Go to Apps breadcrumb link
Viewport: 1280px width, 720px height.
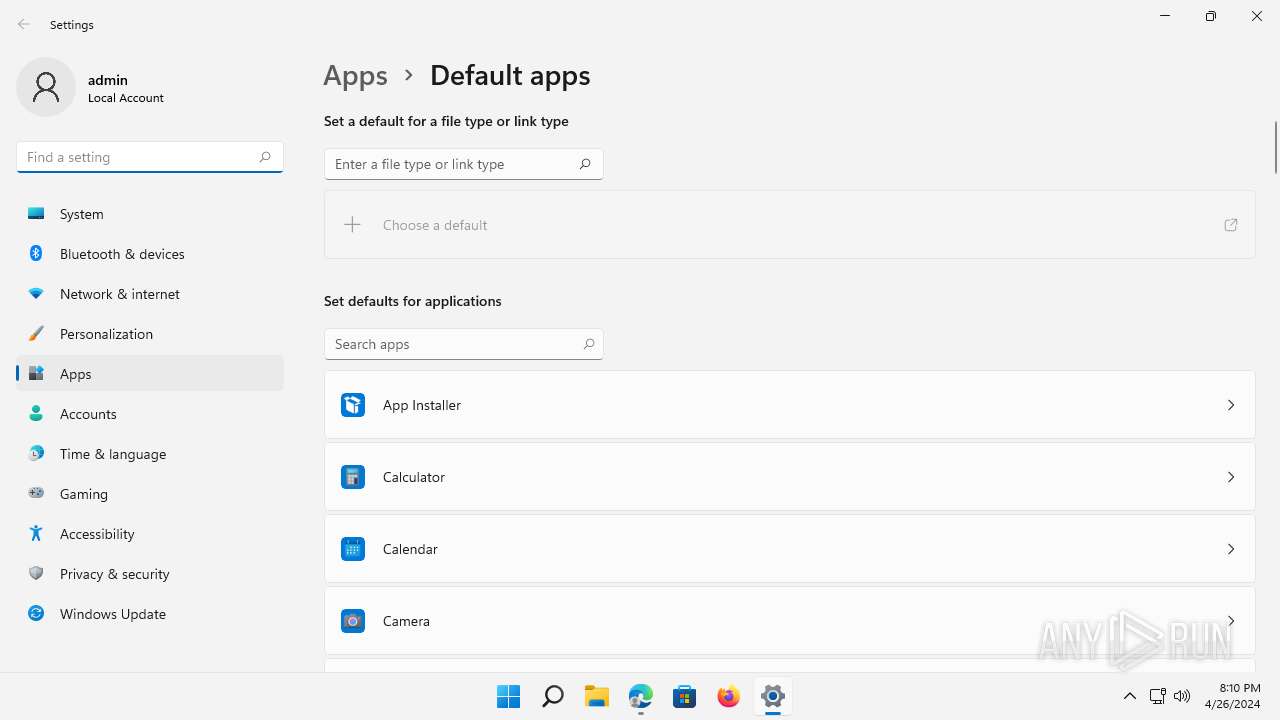[x=355, y=75]
